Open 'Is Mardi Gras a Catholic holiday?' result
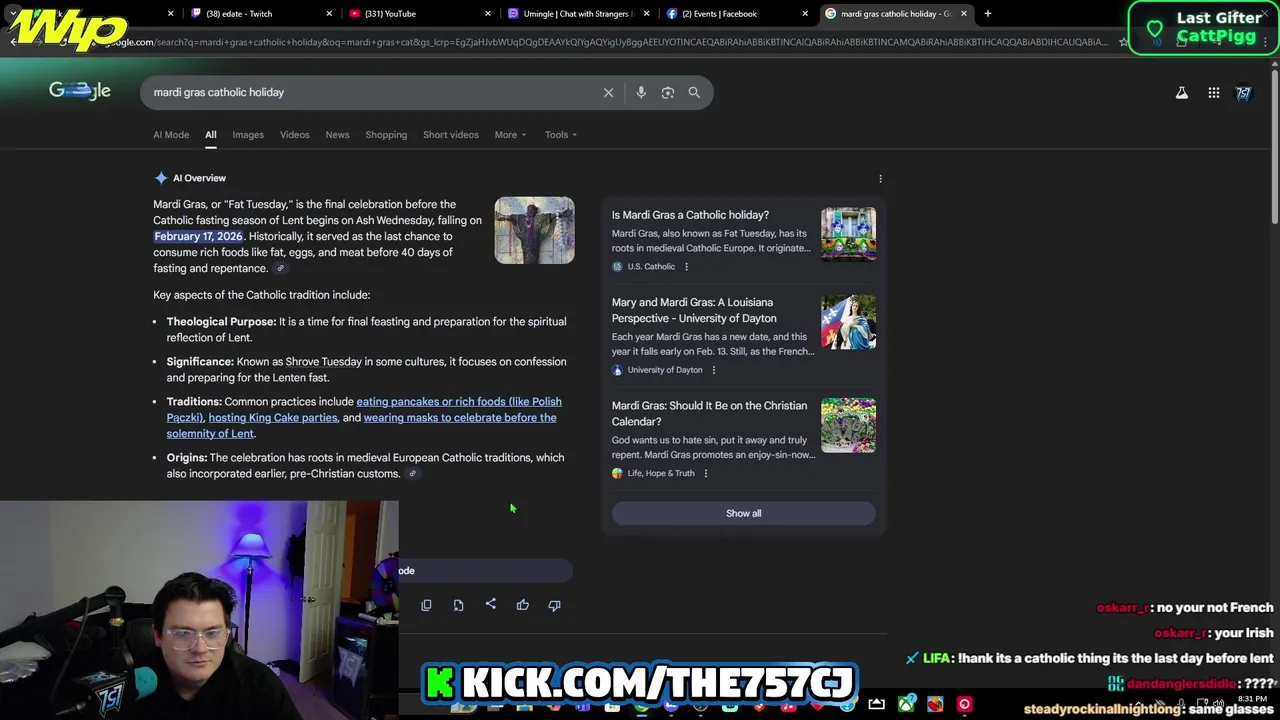This screenshot has width=1280, height=720. [690, 215]
